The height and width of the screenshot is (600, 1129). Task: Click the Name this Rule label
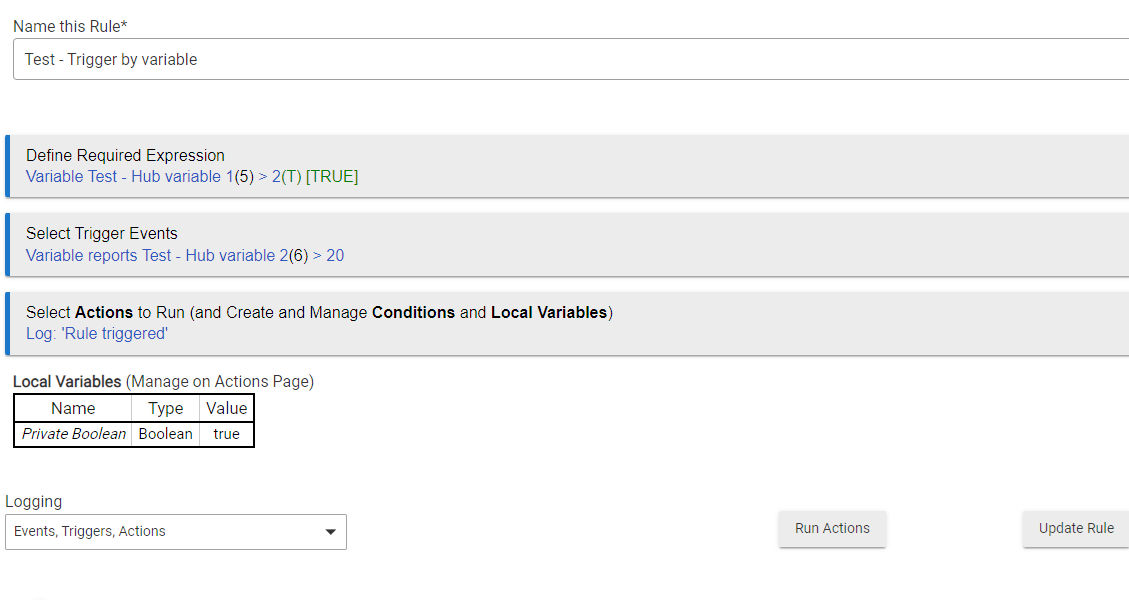(x=70, y=26)
